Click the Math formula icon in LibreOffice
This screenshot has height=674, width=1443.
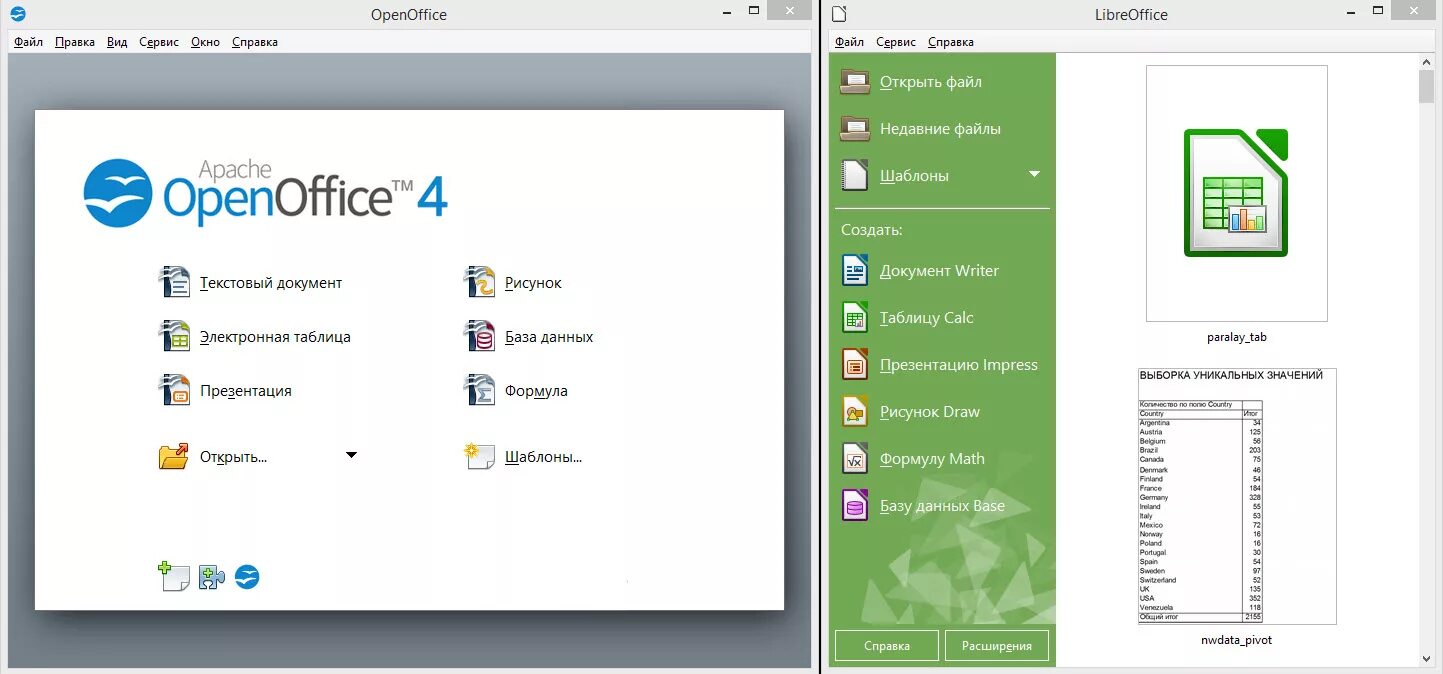pyautogui.click(x=855, y=458)
